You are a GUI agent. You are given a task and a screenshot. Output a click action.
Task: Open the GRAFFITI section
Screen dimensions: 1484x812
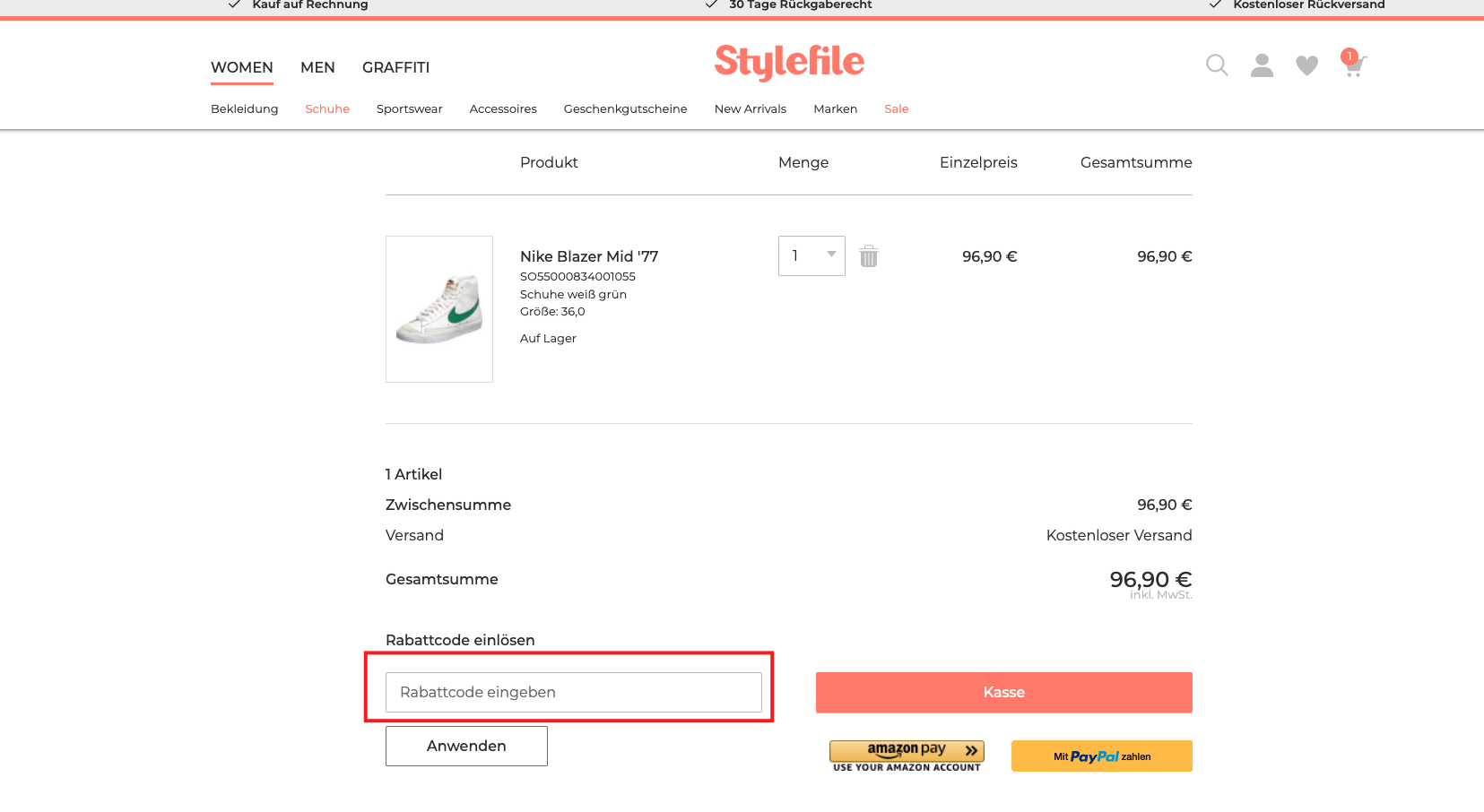tap(395, 67)
